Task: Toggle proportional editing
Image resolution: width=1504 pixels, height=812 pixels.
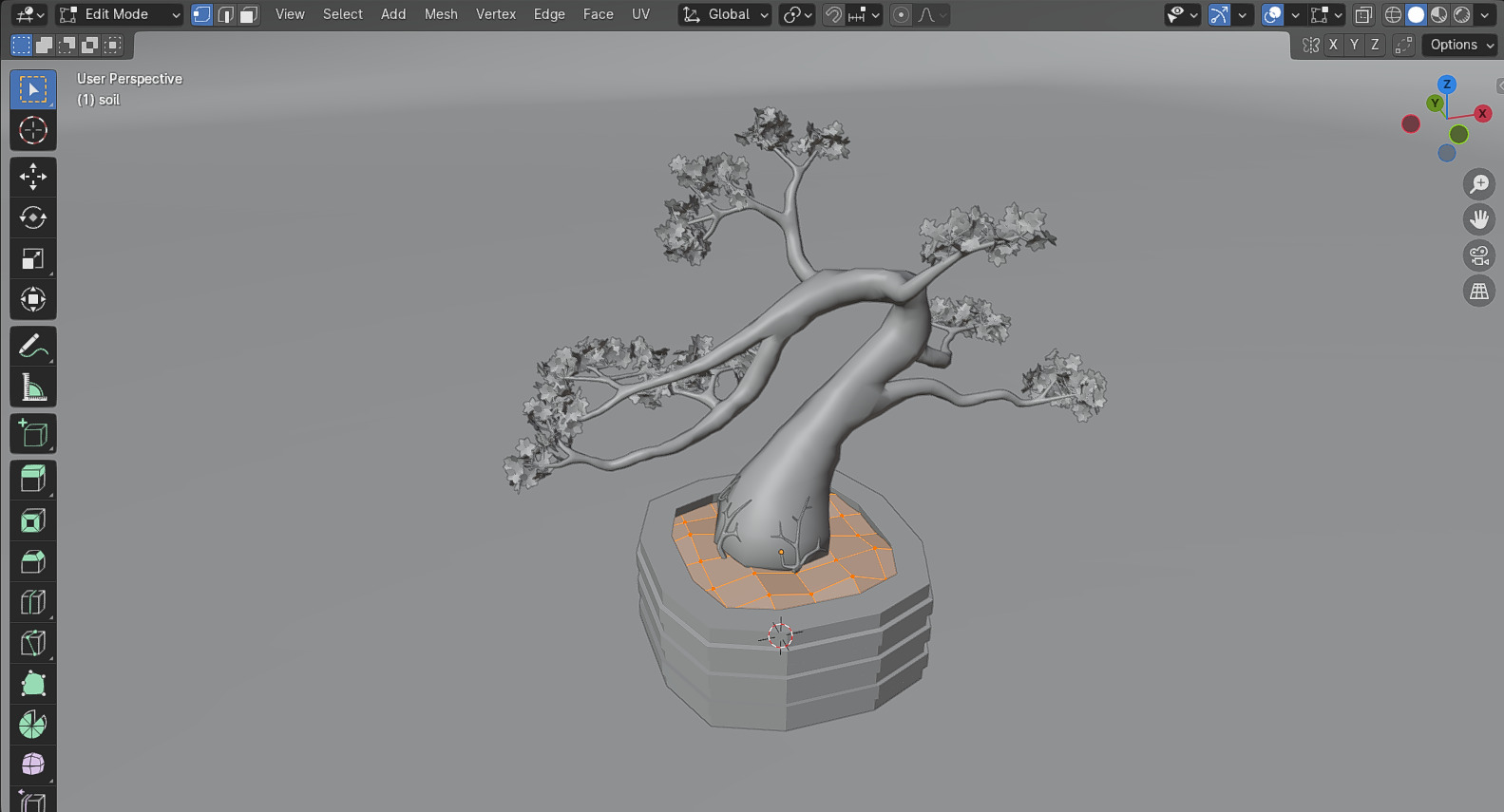Action: tap(901, 14)
